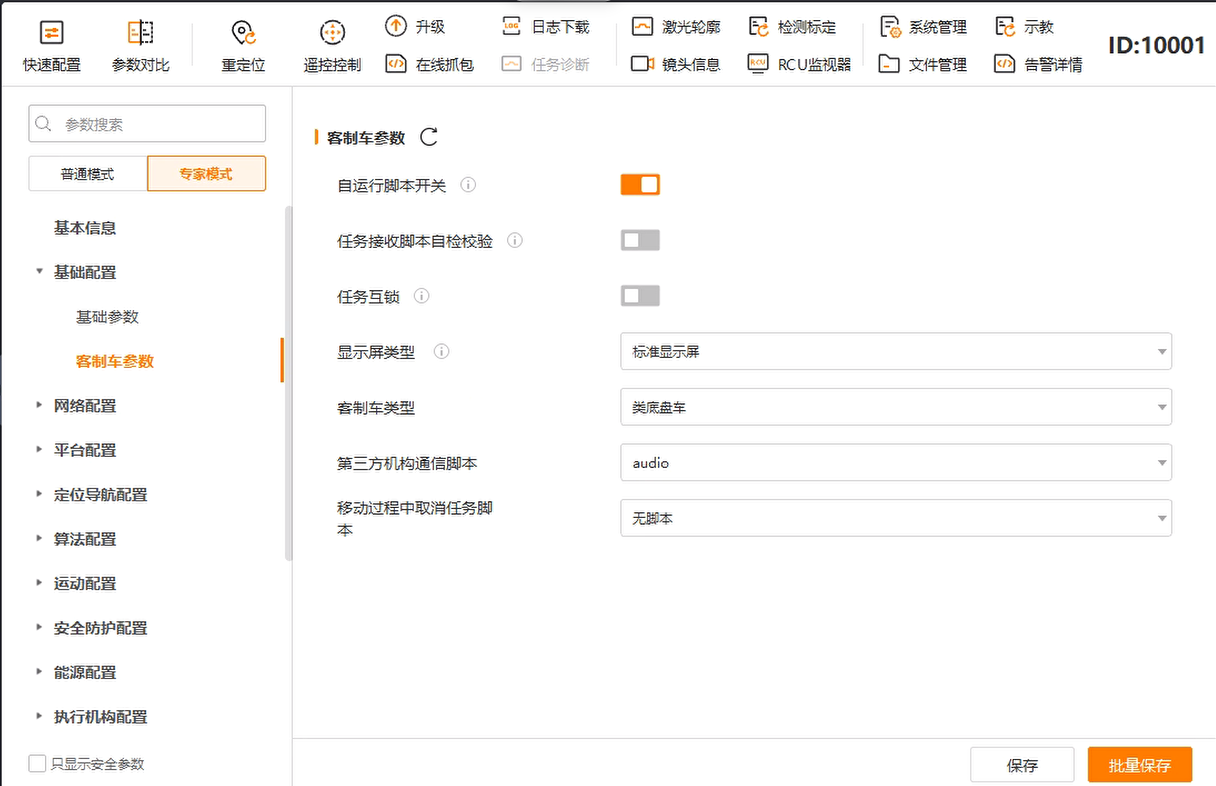Image resolution: width=1216 pixels, height=786 pixels.
Task: Click the 升级 upgrade icon
Action: (396, 27)
